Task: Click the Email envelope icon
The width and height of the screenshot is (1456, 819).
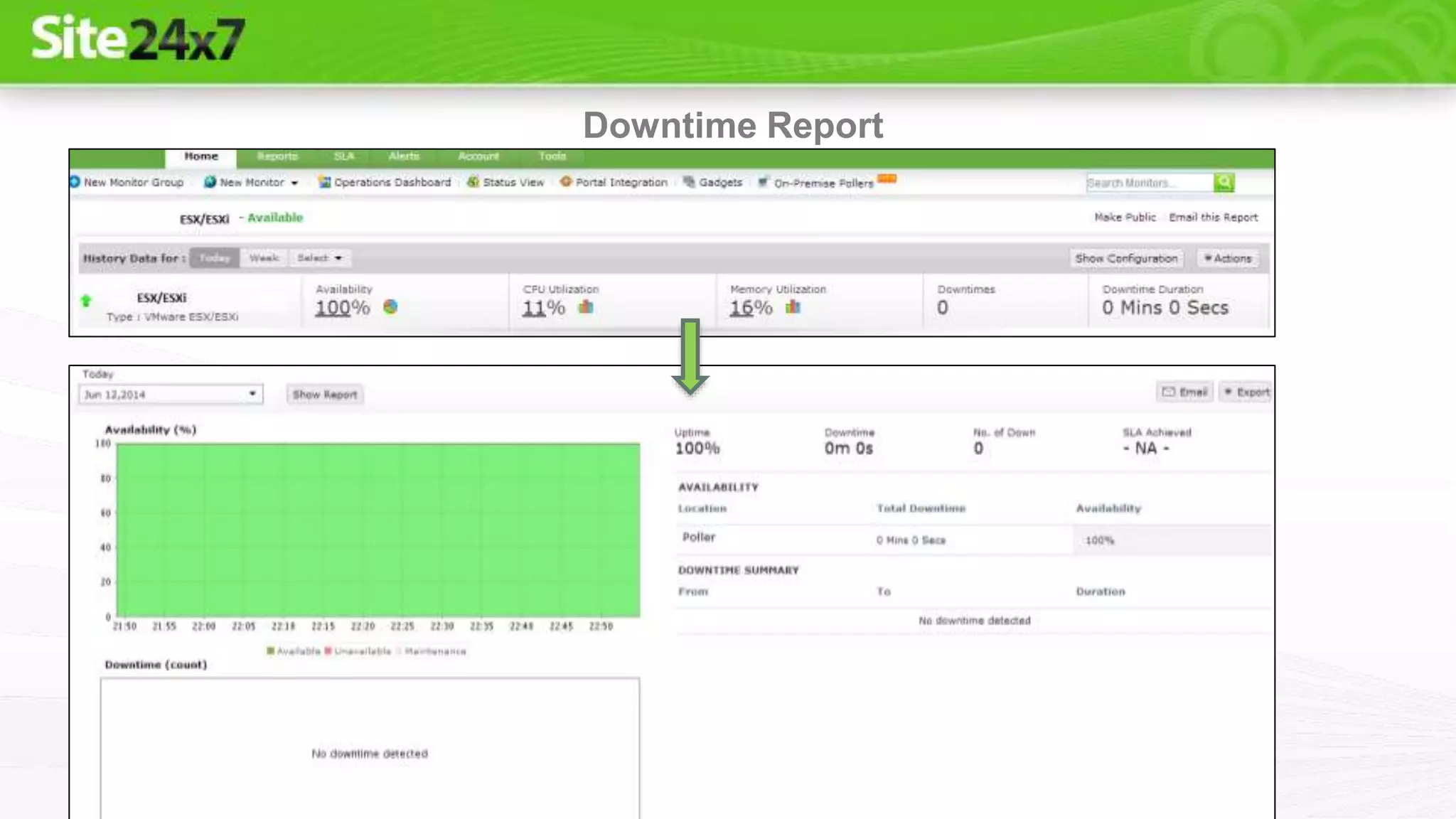Action: [x=1168, y=392]
